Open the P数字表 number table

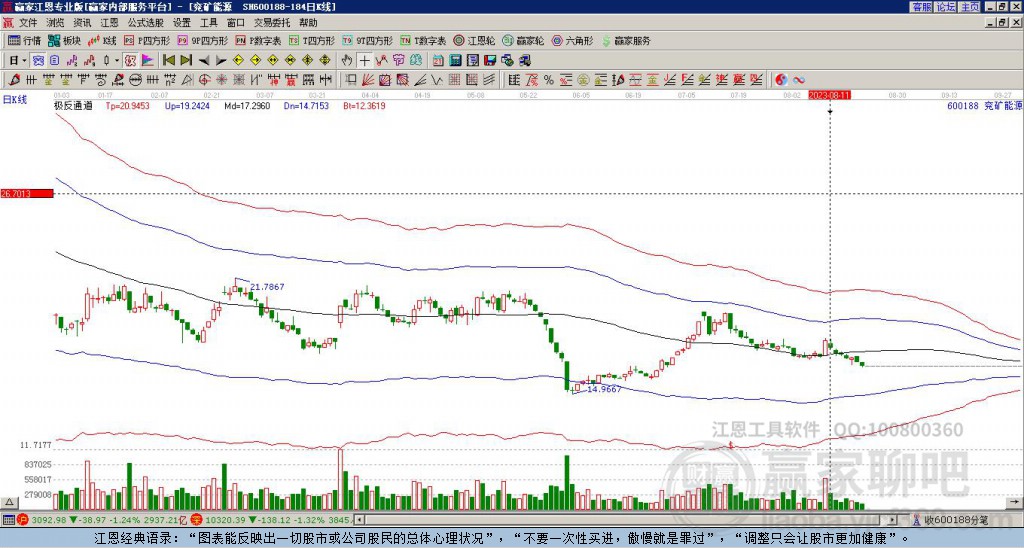pos(259,40)
